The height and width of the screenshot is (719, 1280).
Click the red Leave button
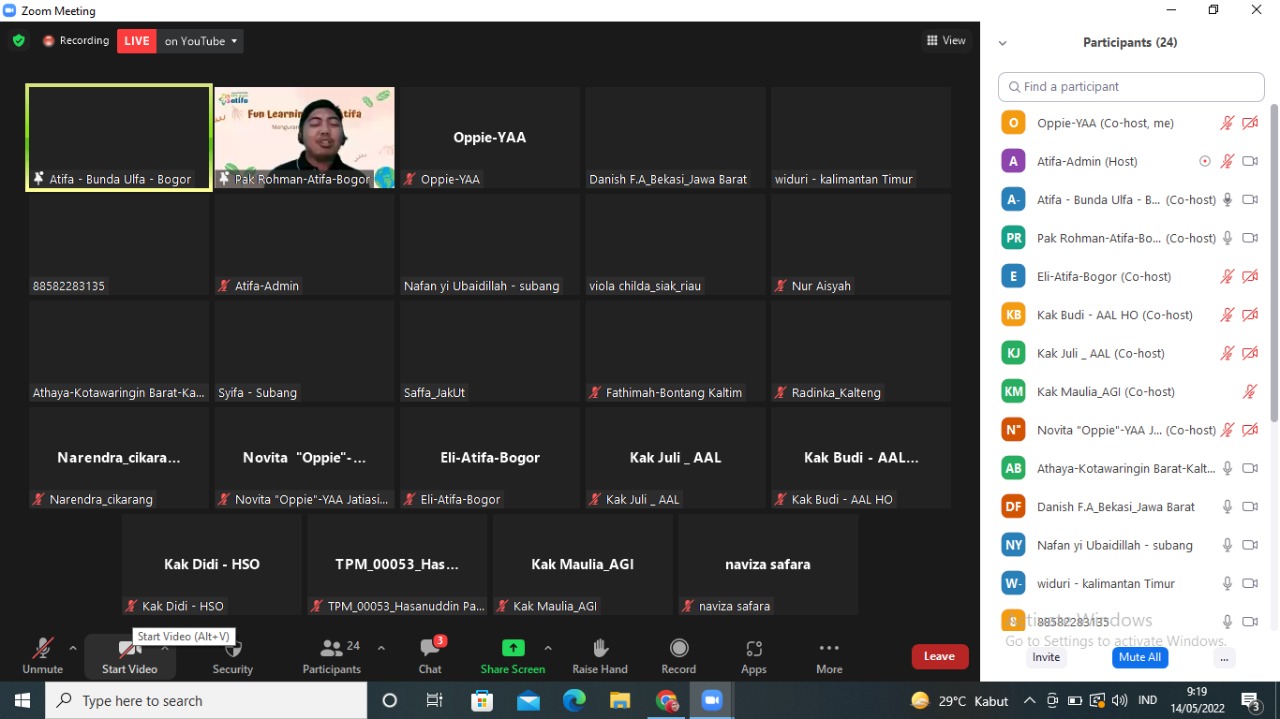[x=939, y=656]
